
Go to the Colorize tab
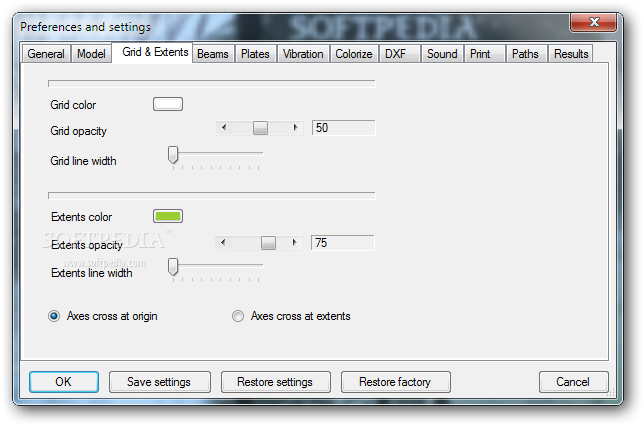pyautogui.click(x=354, y=54)
